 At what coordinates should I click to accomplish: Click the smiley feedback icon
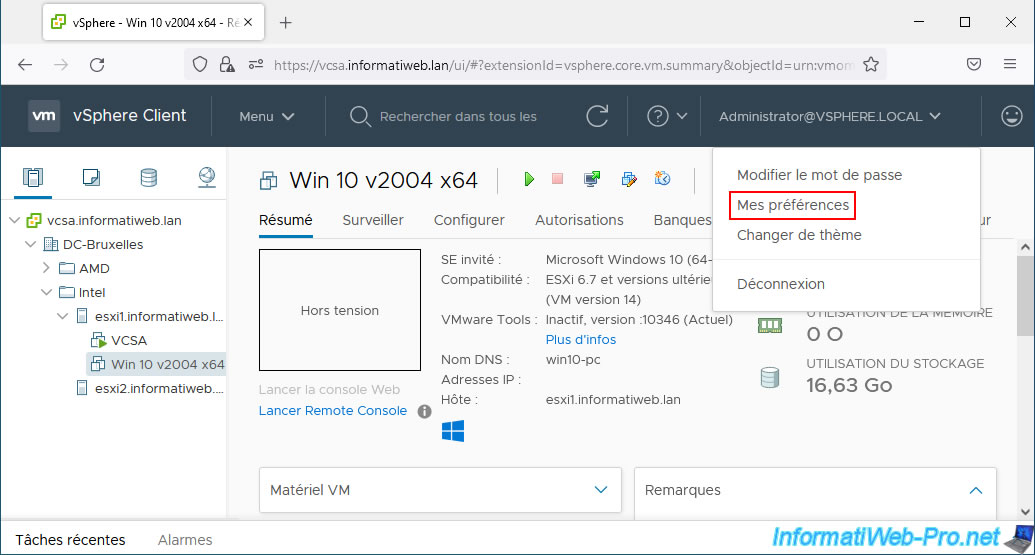1011,116
